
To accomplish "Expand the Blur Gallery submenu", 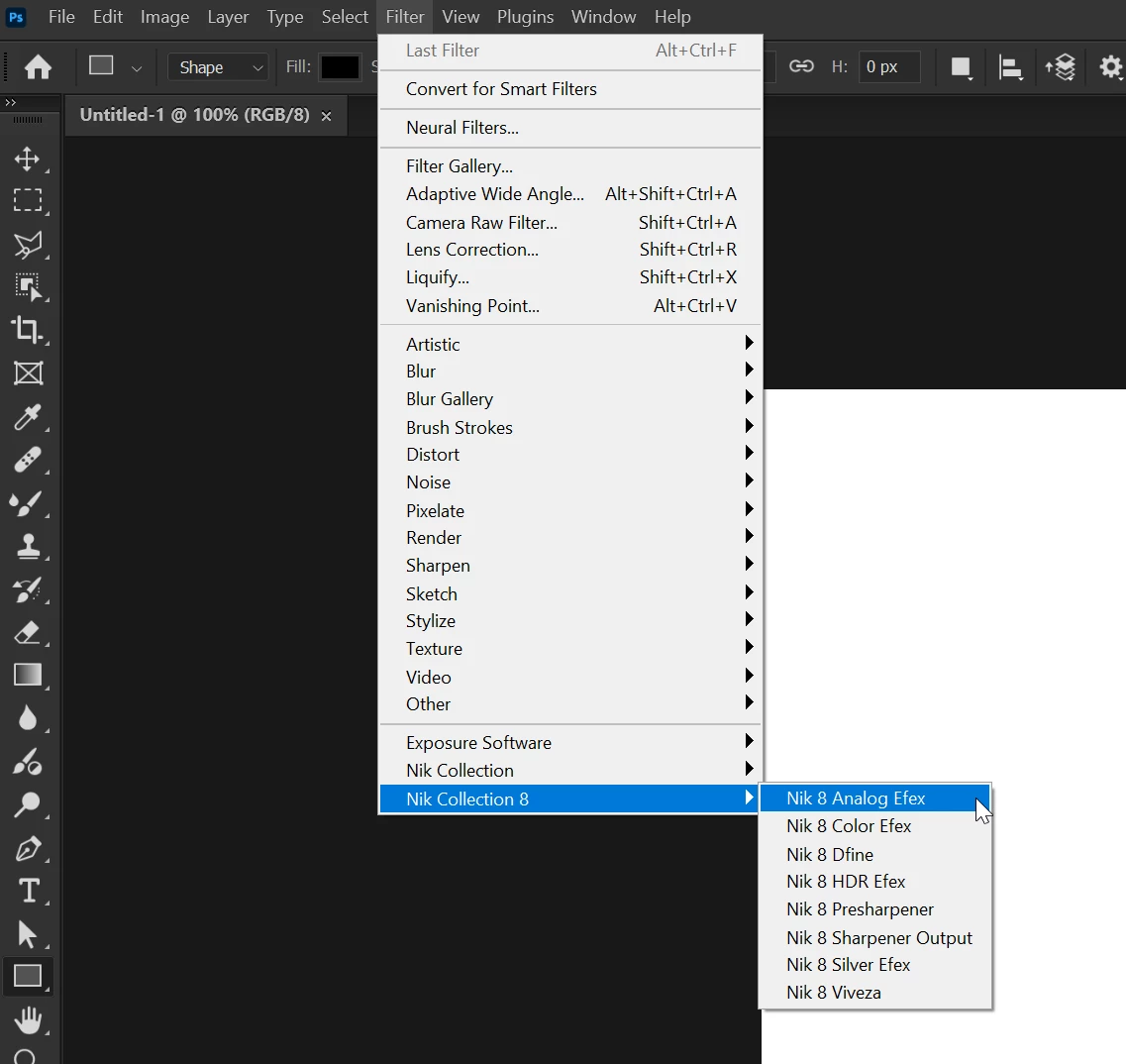I will pos(570,398).
